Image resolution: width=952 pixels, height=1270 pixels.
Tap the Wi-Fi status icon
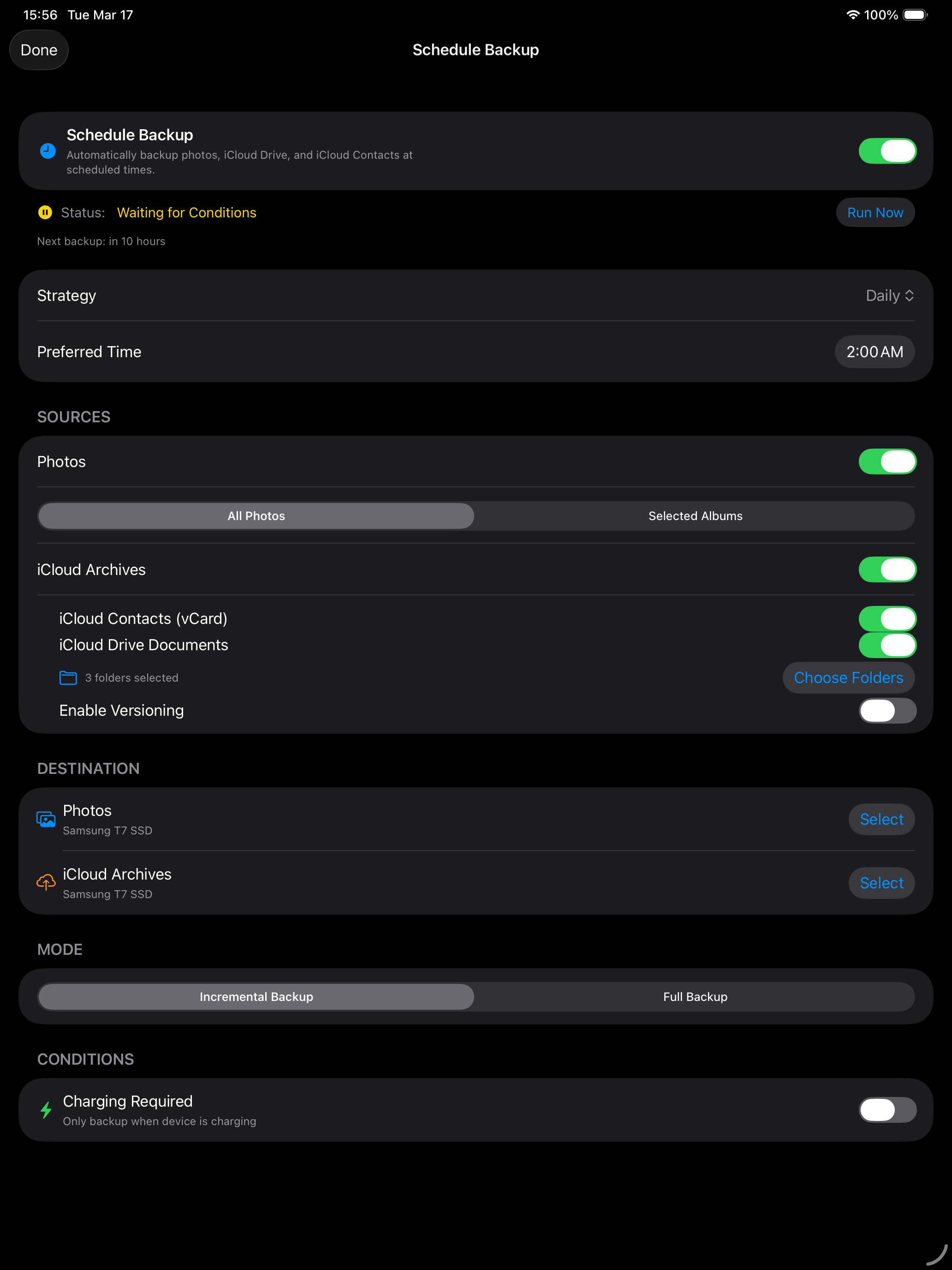853,15
